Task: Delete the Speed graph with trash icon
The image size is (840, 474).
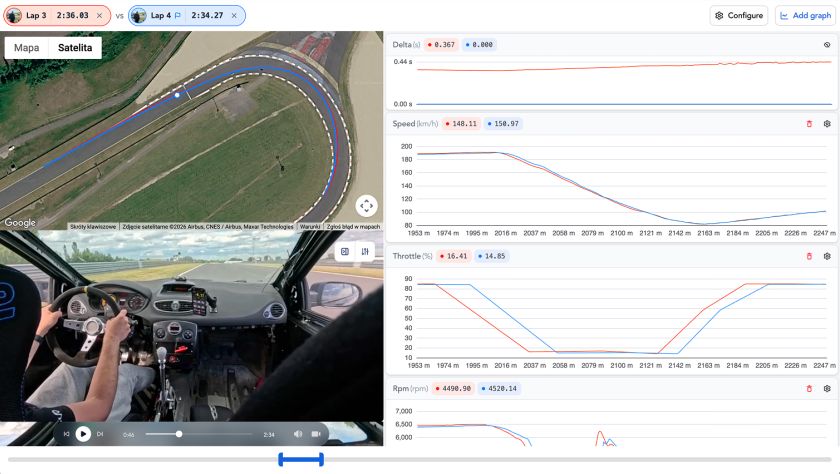Action: point(809,124)
